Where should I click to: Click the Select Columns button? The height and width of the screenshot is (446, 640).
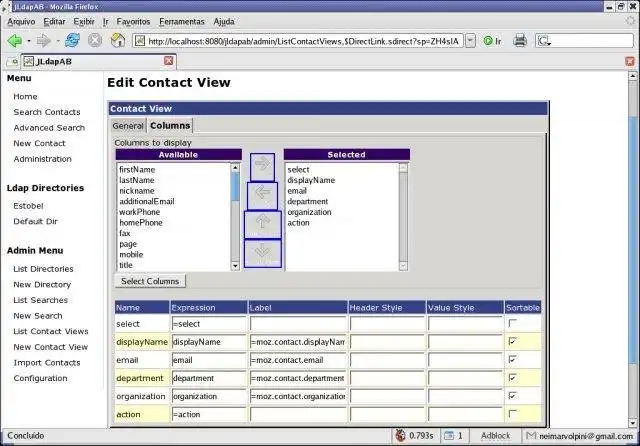150,281
